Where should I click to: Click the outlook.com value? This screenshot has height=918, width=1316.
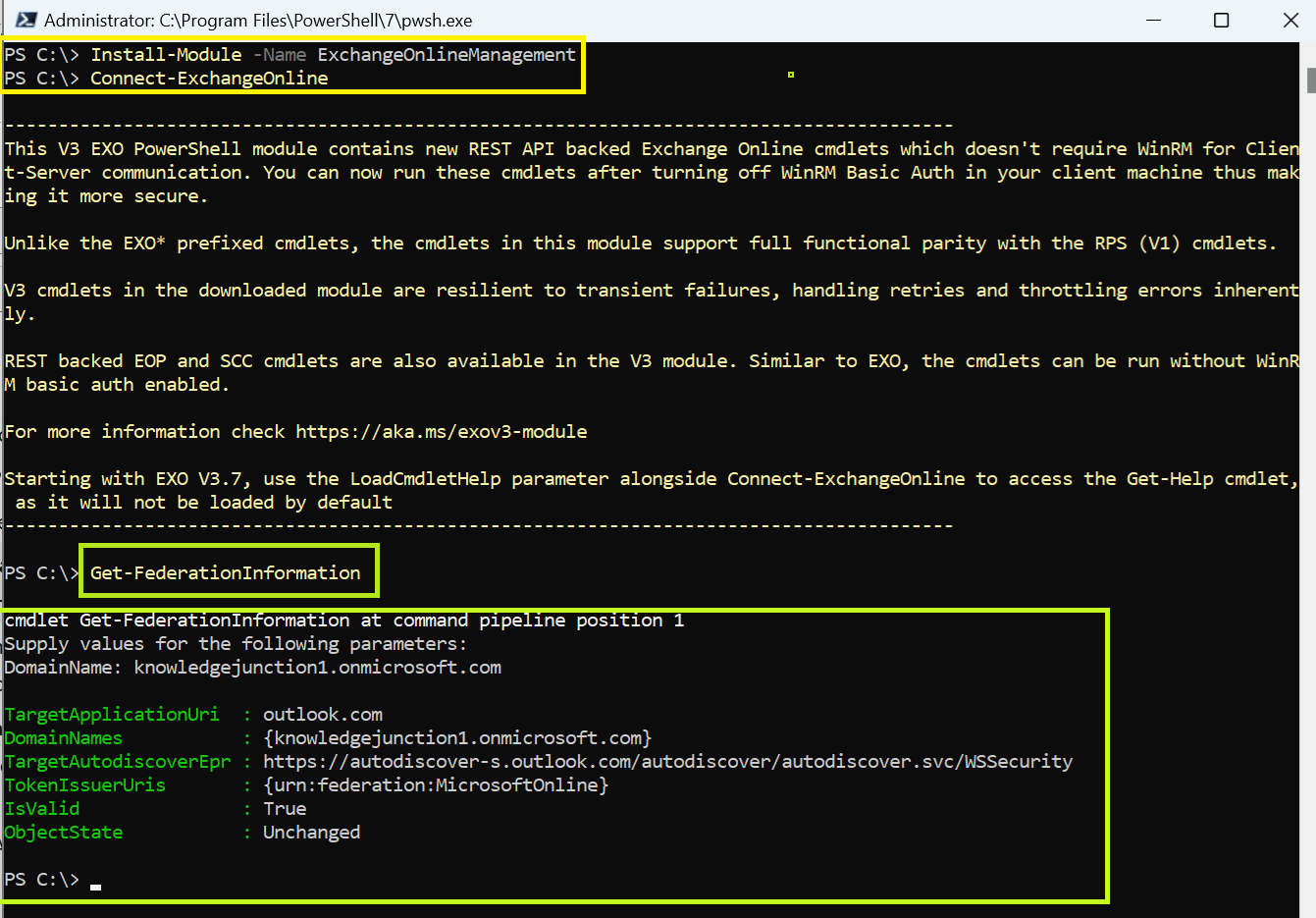tap(323, 715)
